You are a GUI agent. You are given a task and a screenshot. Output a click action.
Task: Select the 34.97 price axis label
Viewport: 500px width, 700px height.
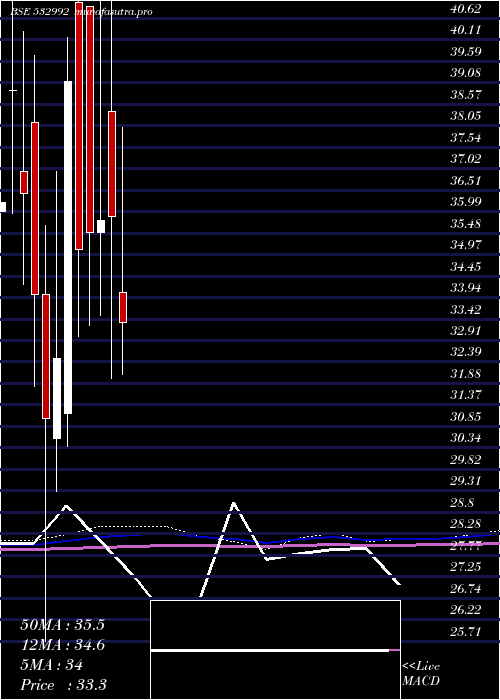pyautogui.click(x=466, y=245)
